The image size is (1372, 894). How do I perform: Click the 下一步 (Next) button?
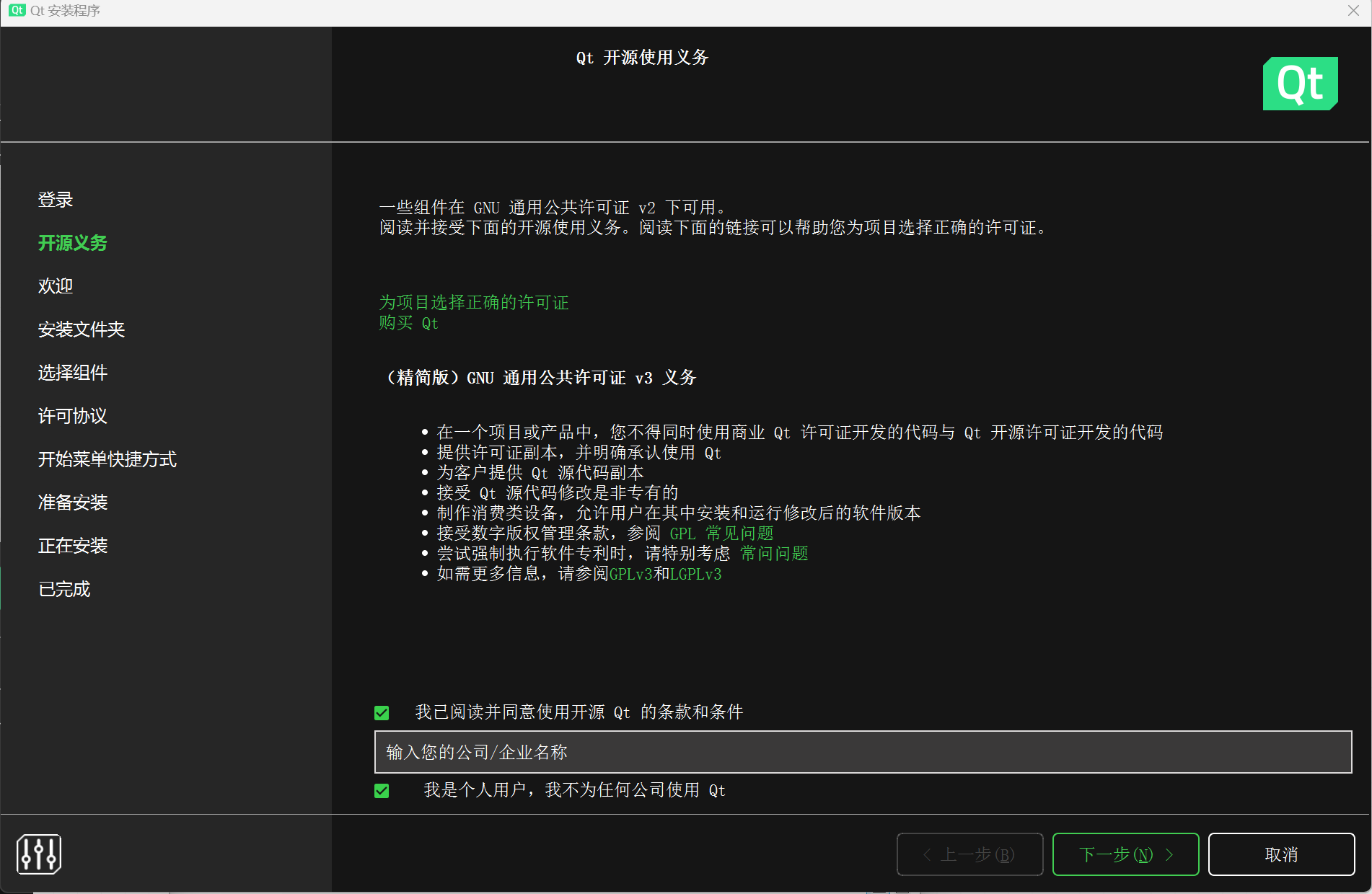pos(1125,854)
